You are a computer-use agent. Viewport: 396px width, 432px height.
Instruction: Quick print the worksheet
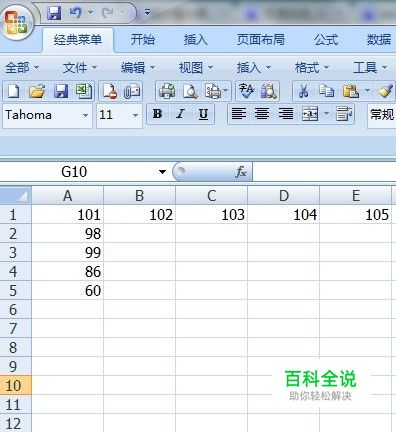point(167,91)
